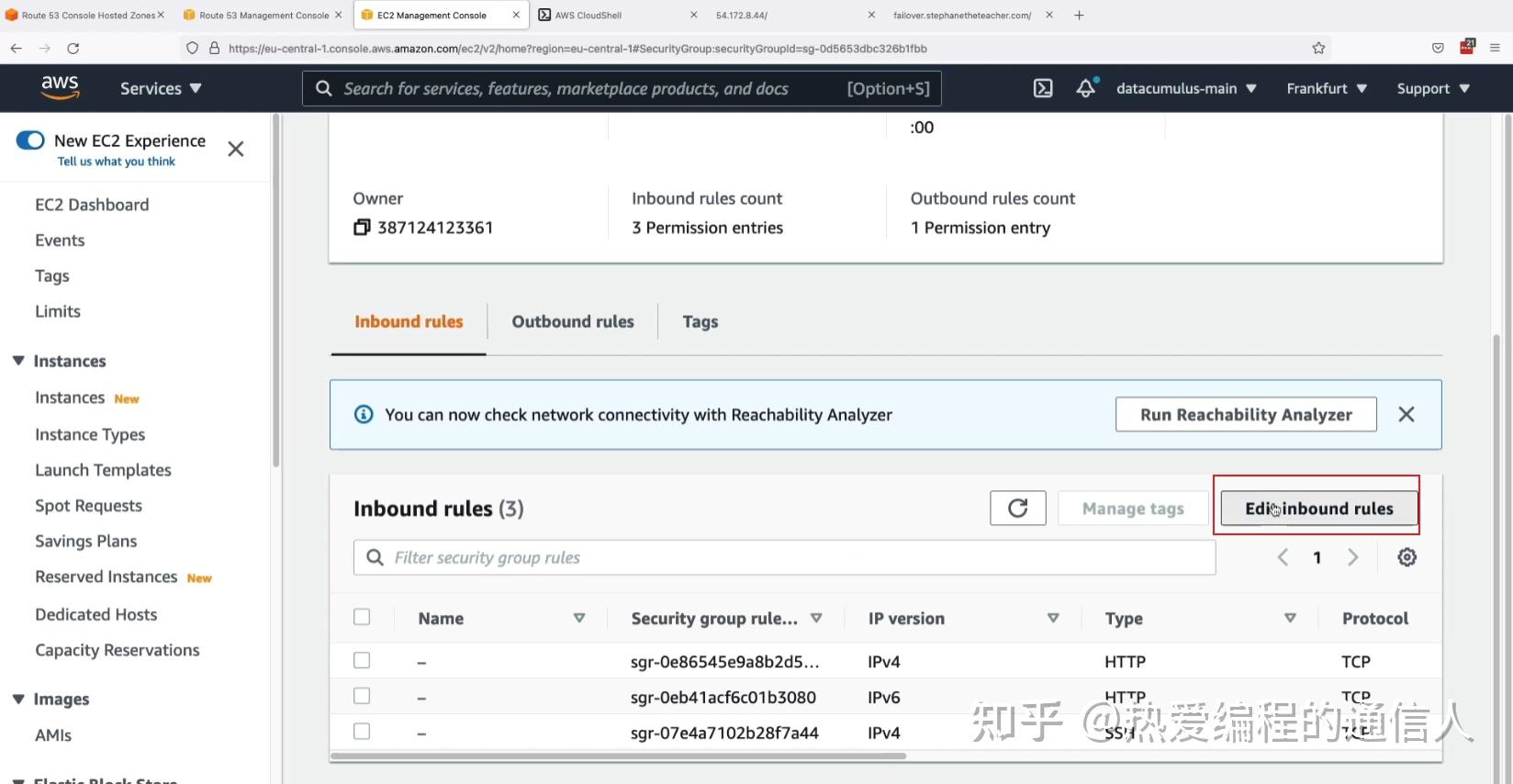Switch to failover.stephanetheteacher.com browser tab

[x=973, y=15]
